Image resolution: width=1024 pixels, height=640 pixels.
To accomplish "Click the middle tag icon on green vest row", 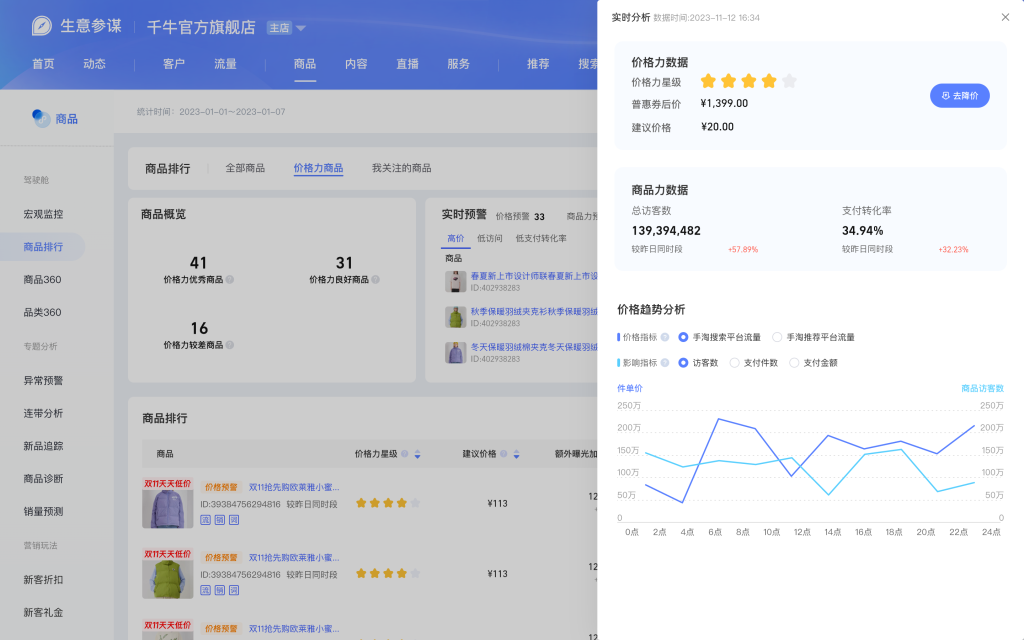I will point(219,590).
